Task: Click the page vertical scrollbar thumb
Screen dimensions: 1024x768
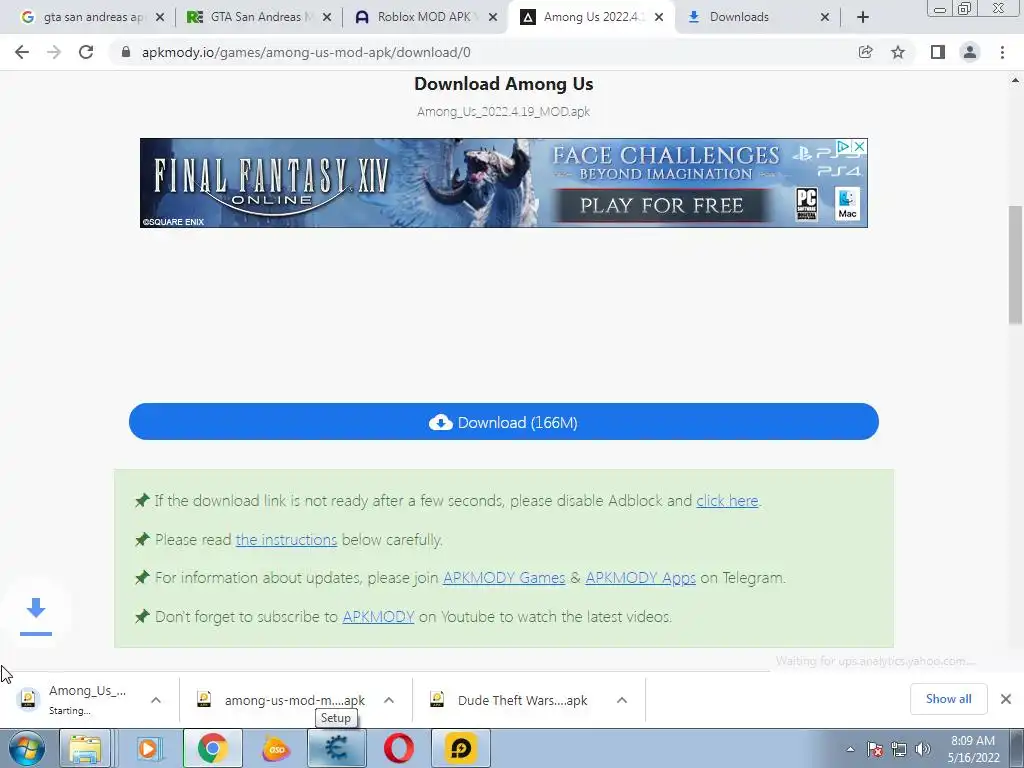Action: click(1015, 264)
